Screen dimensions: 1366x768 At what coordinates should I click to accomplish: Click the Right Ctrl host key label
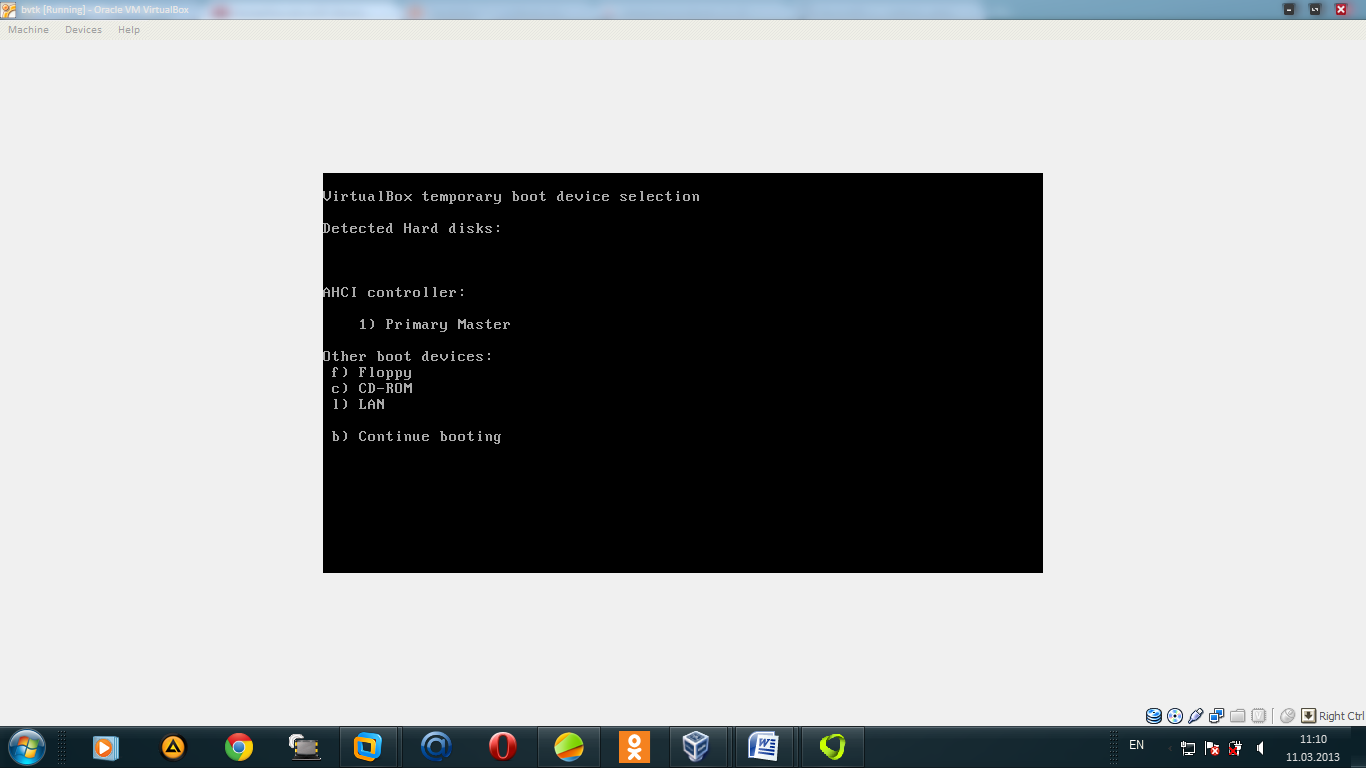1342,716
